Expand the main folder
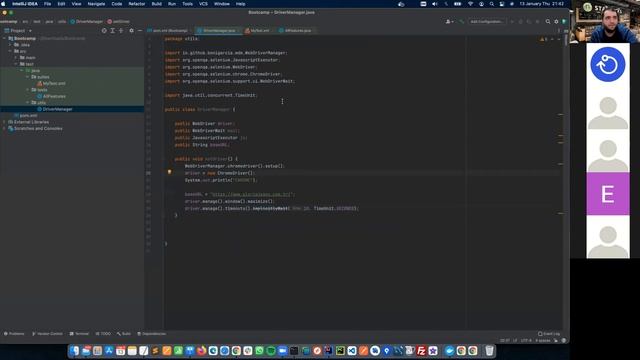Viewport: 640px width, 360px height. click(16, 58)
